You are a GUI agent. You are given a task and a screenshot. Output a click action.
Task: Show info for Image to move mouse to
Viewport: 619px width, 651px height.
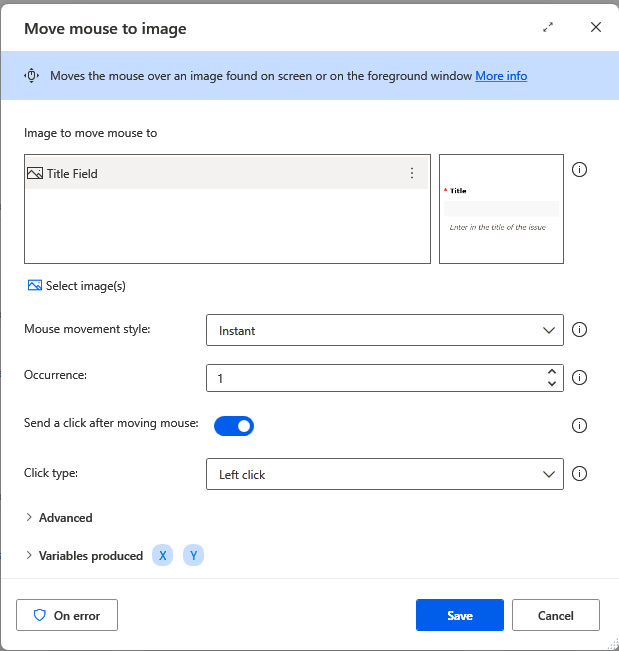click(579, 169)
